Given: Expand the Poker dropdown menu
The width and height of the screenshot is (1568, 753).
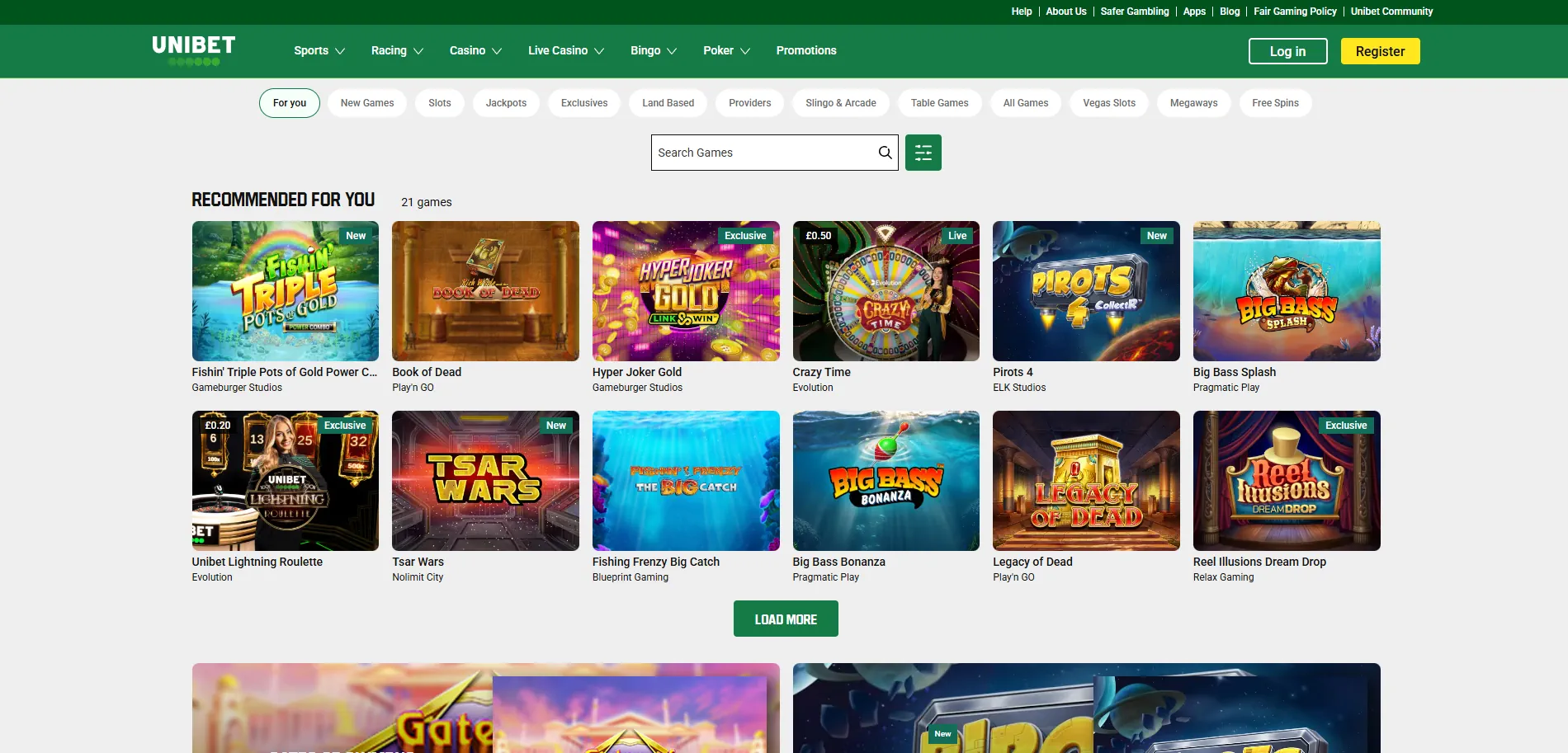Looking at the screenshot, I should 726,50.
